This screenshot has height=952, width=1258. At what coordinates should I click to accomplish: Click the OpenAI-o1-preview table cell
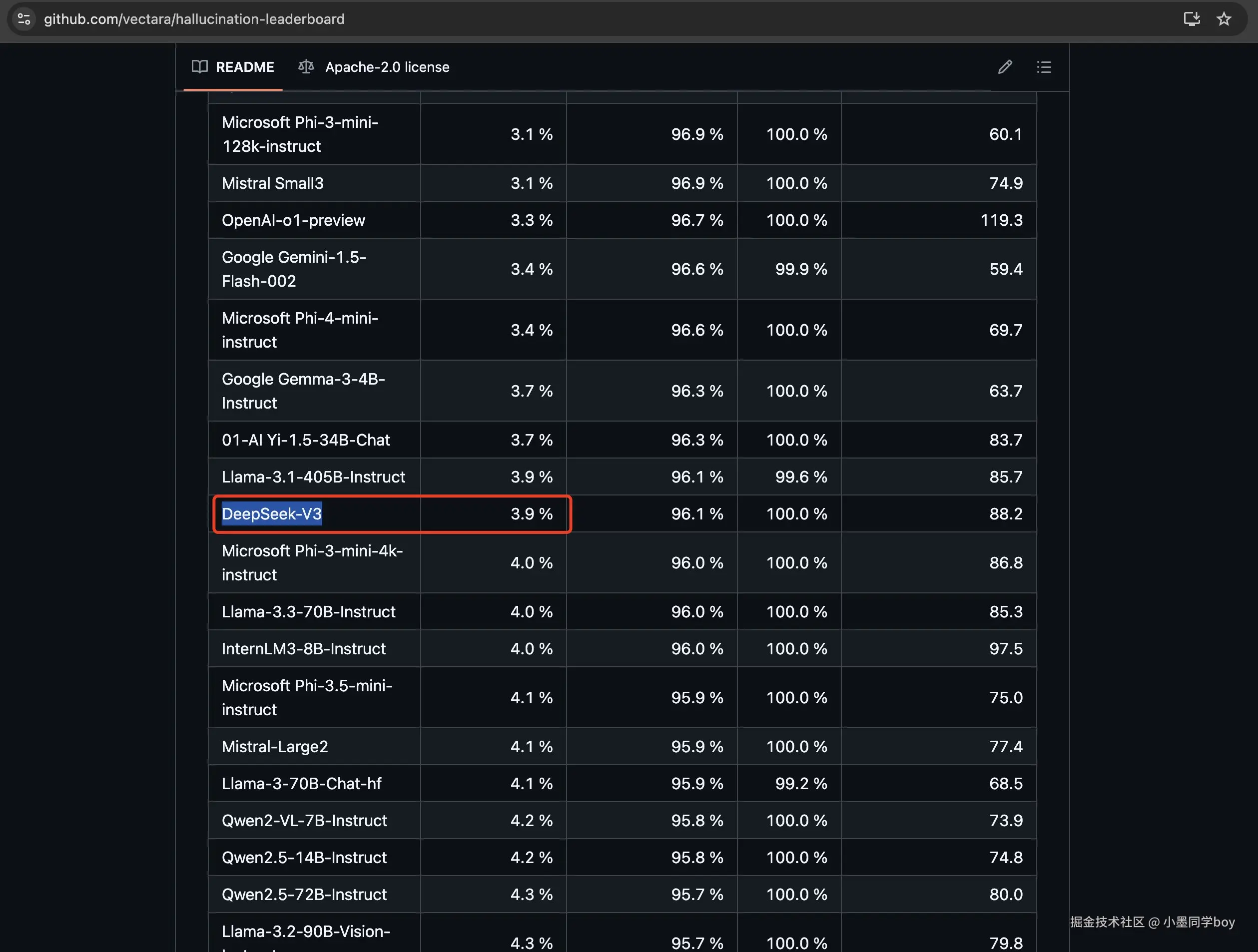tap(293, 220)
